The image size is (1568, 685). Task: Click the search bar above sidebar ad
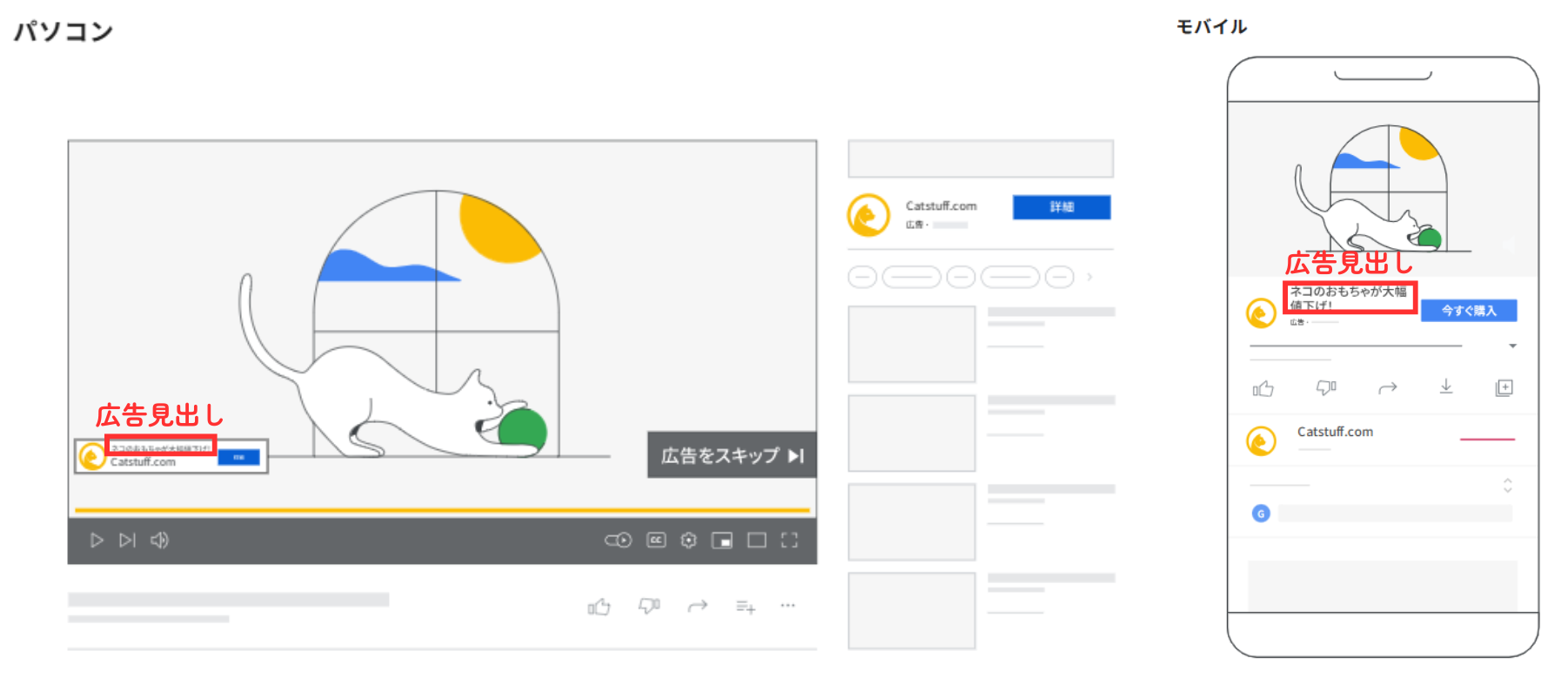981,158
